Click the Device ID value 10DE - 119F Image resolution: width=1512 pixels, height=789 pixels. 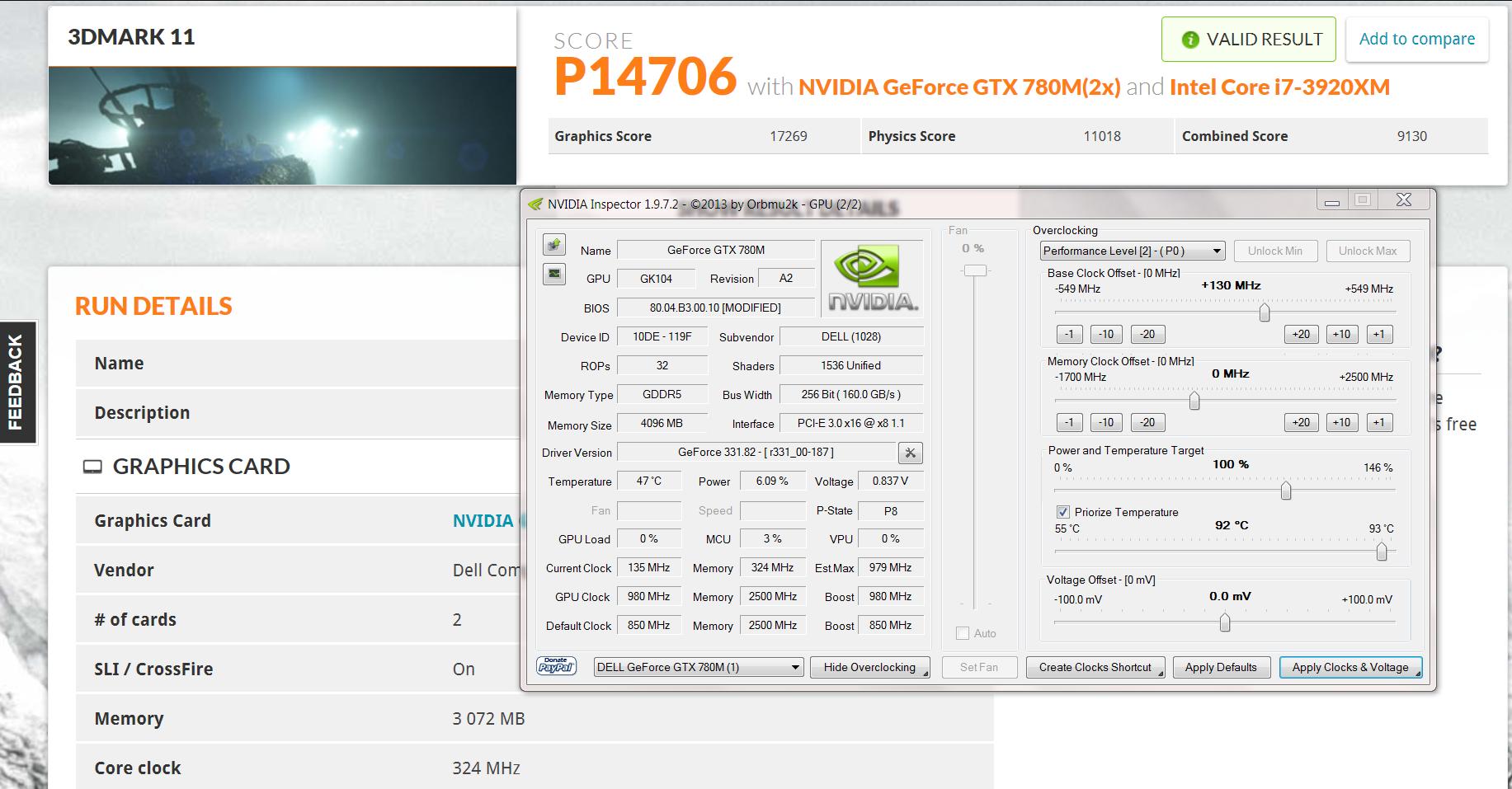662,336
